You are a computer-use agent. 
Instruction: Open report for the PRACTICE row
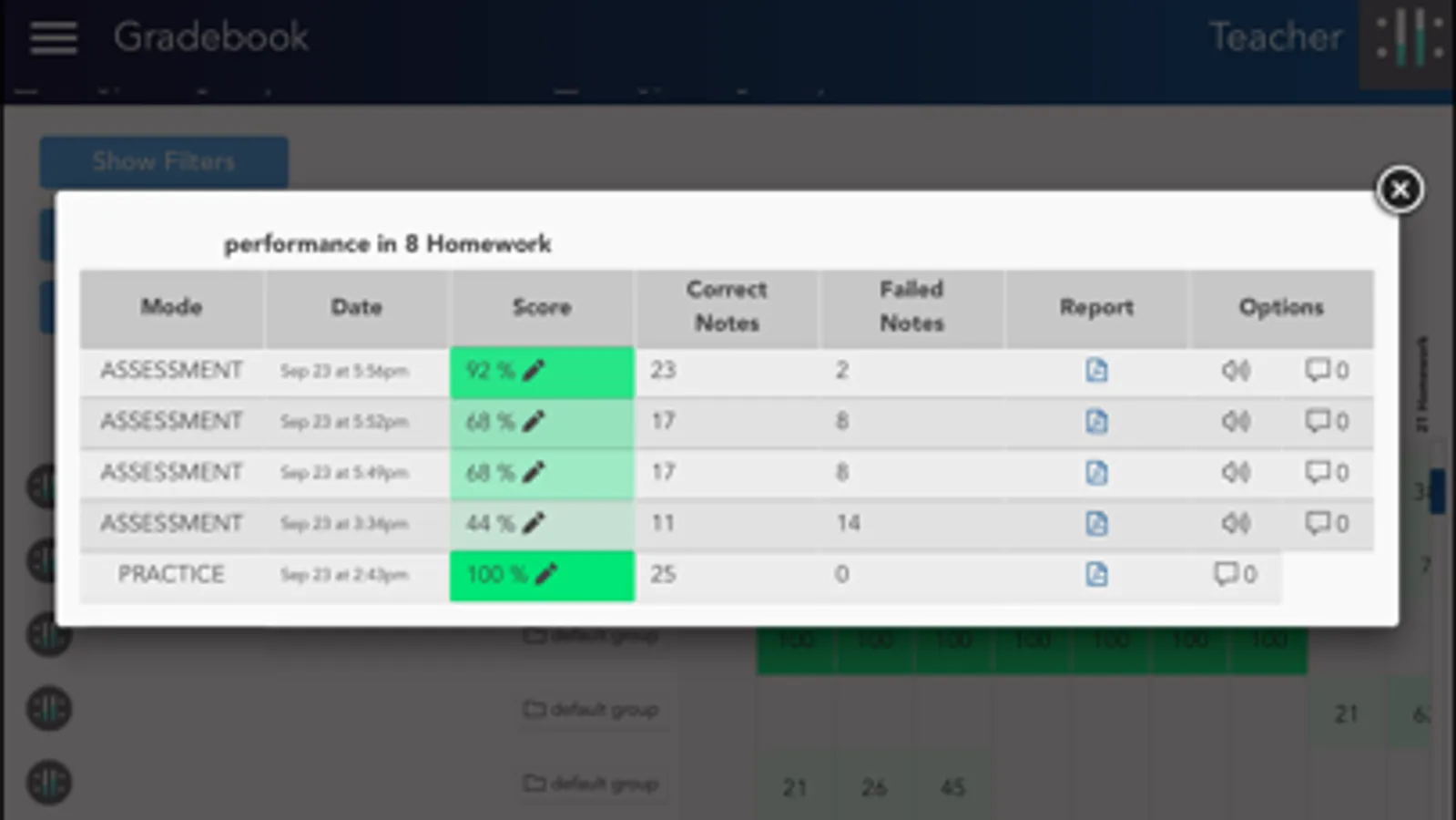point(1096,574)
